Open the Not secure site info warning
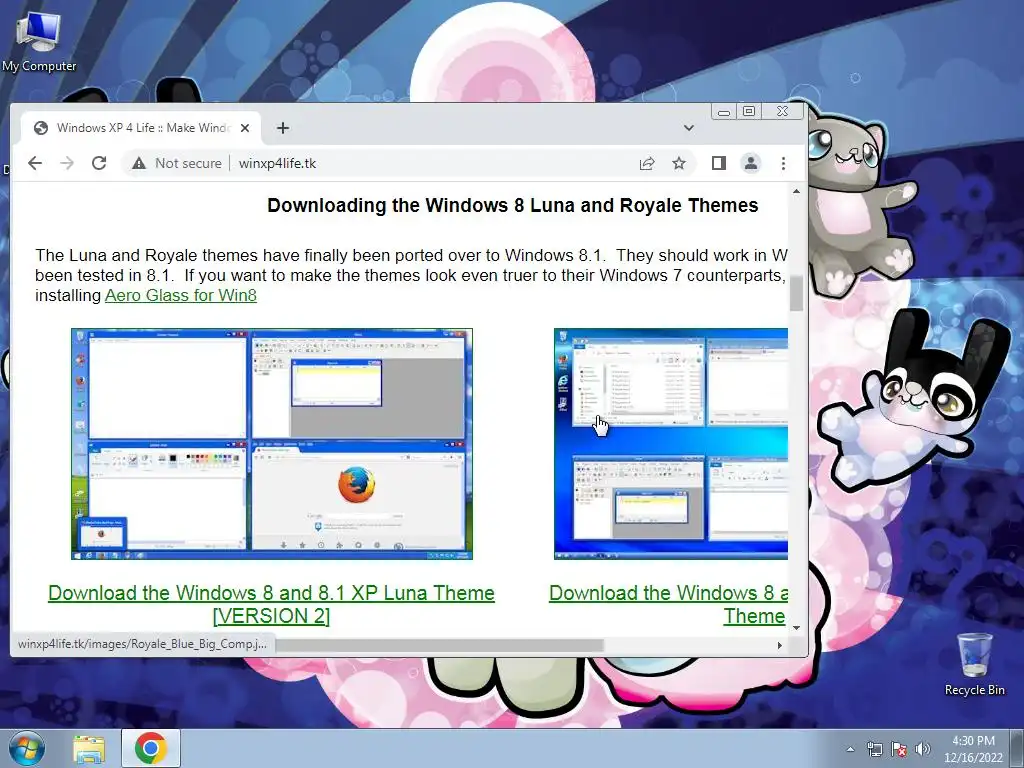1024x768 pixels. (177, 163)
